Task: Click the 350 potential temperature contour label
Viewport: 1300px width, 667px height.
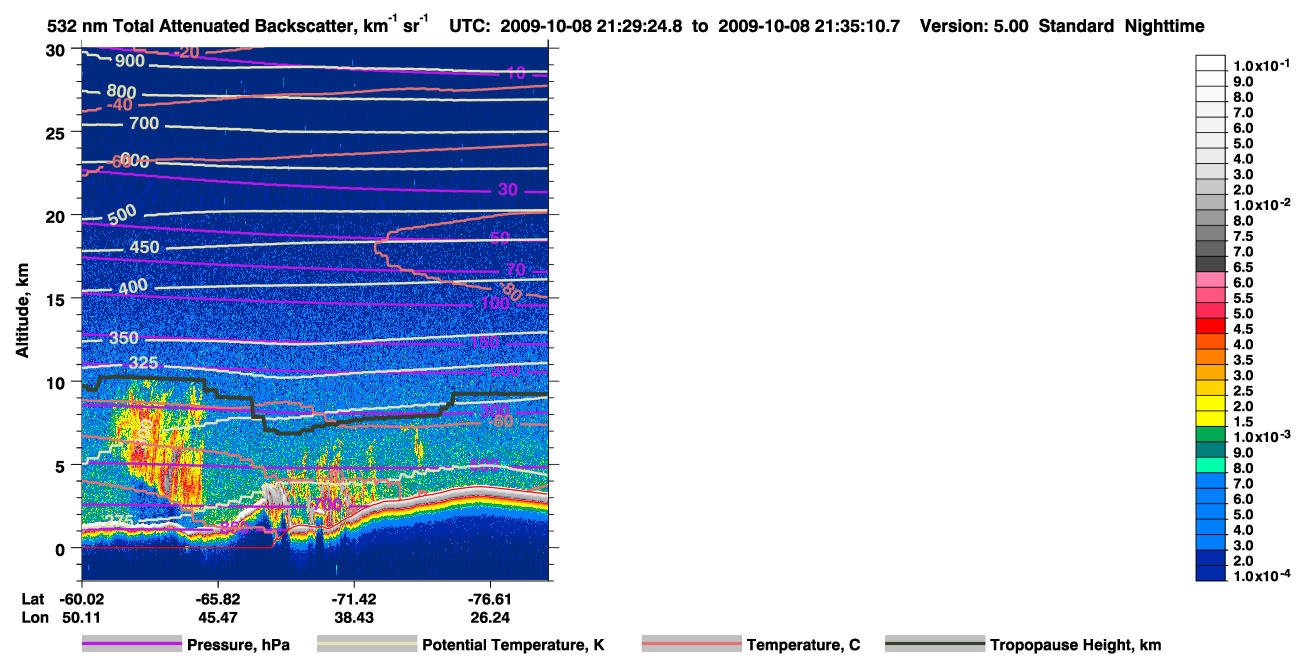Action: pyautogui.click(x=124, y=339)
